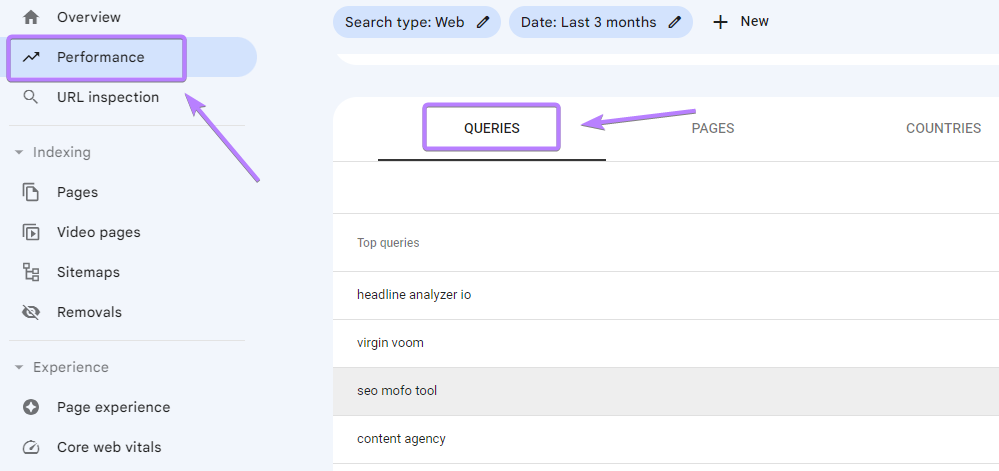Click the Performance trending-arrow icon
This screenshot has height=471, width=999.
(x=31, y=57)
